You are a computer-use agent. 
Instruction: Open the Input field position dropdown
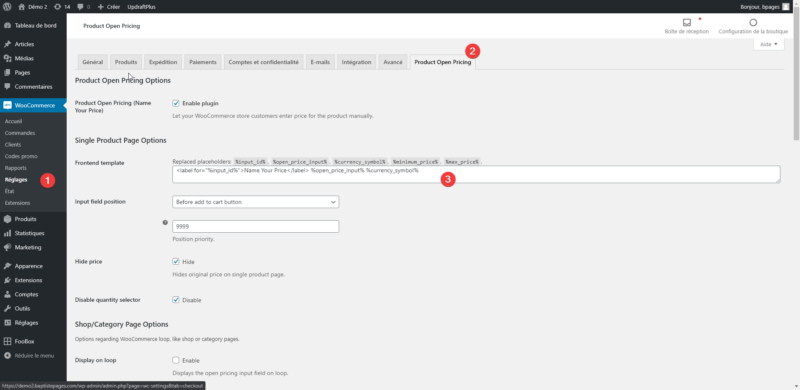click(x=256, y=202)
